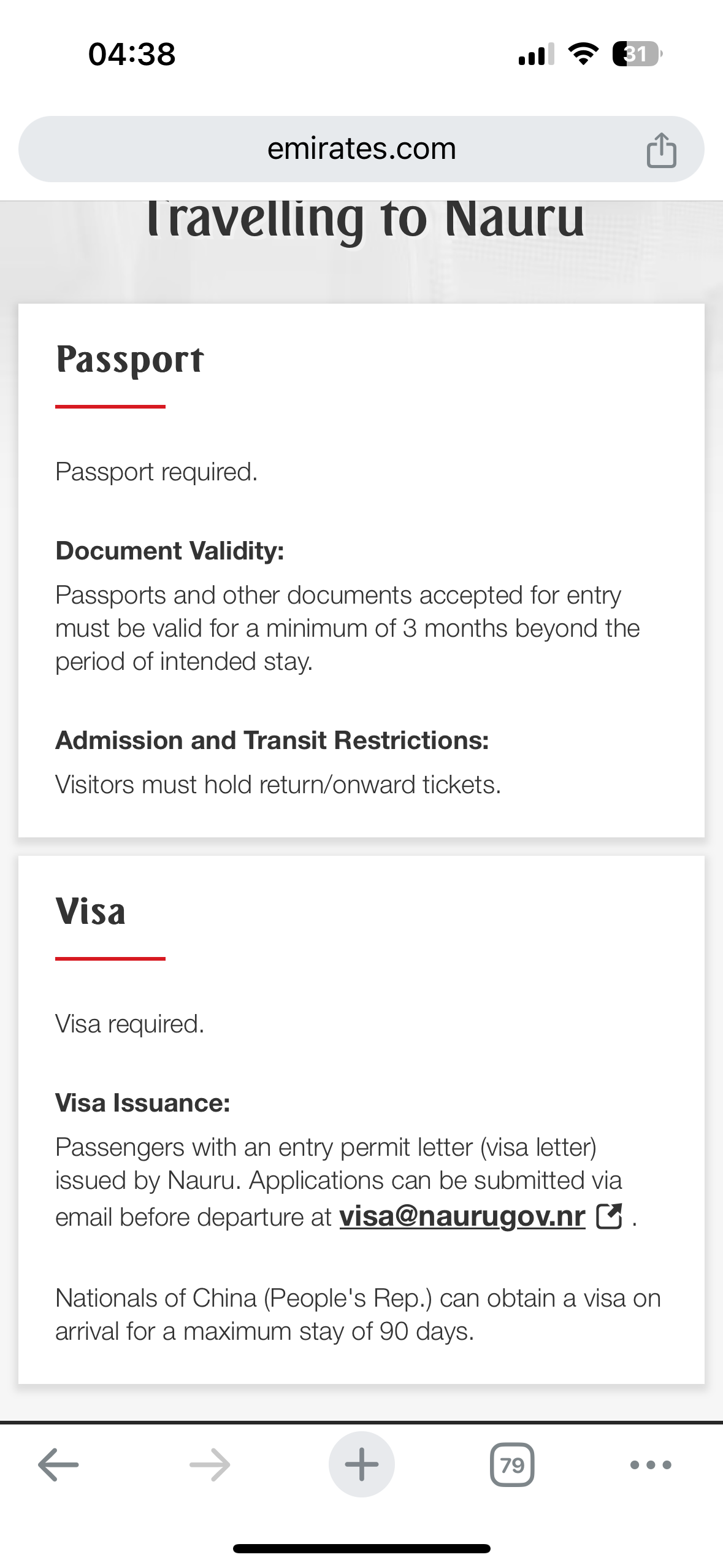Tap the browser back arrow
The width and height of the screenshot is (723, 1568).
tap(58, 1464)
